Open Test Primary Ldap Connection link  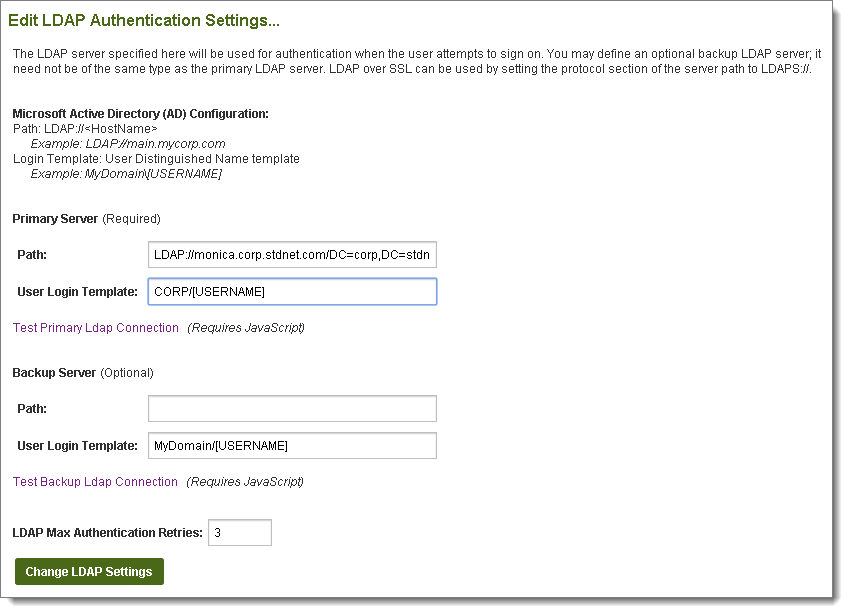(96, 328)
